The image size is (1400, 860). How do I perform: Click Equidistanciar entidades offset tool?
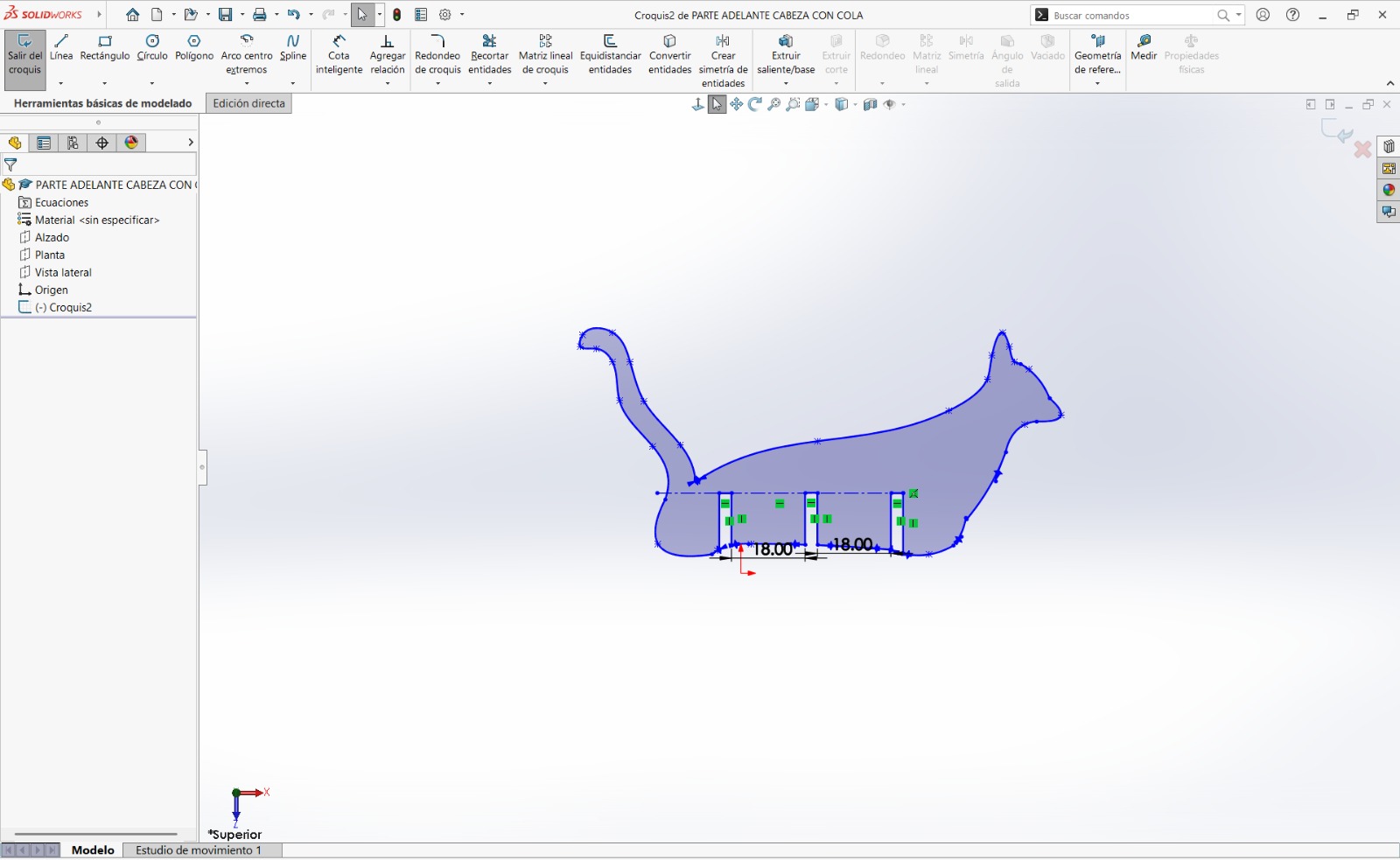(x=611, y=55)
